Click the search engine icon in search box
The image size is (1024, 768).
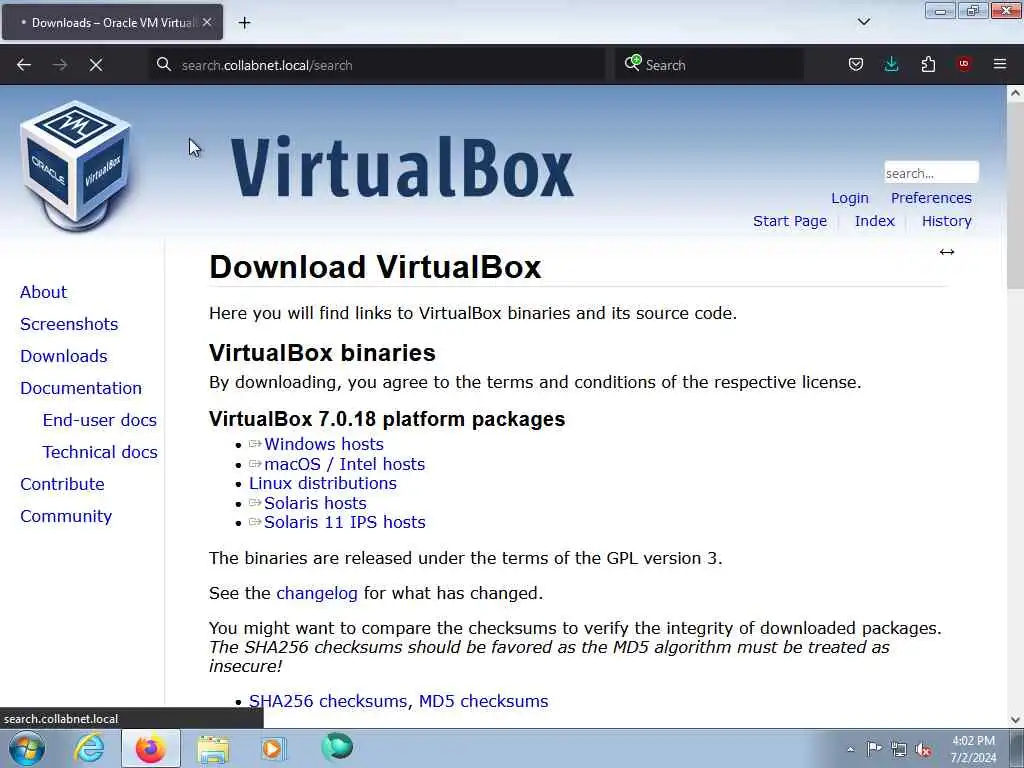pos(632,63)
